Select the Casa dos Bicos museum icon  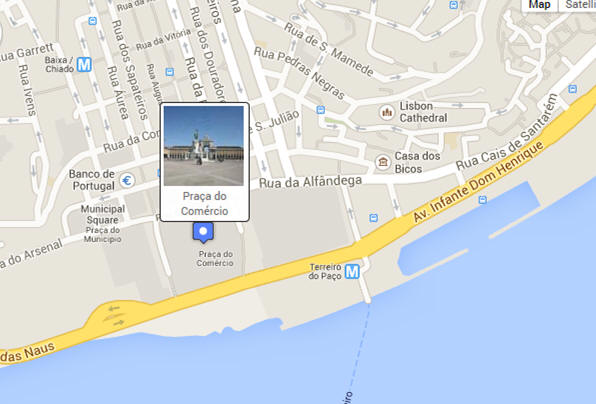(383, 162)
